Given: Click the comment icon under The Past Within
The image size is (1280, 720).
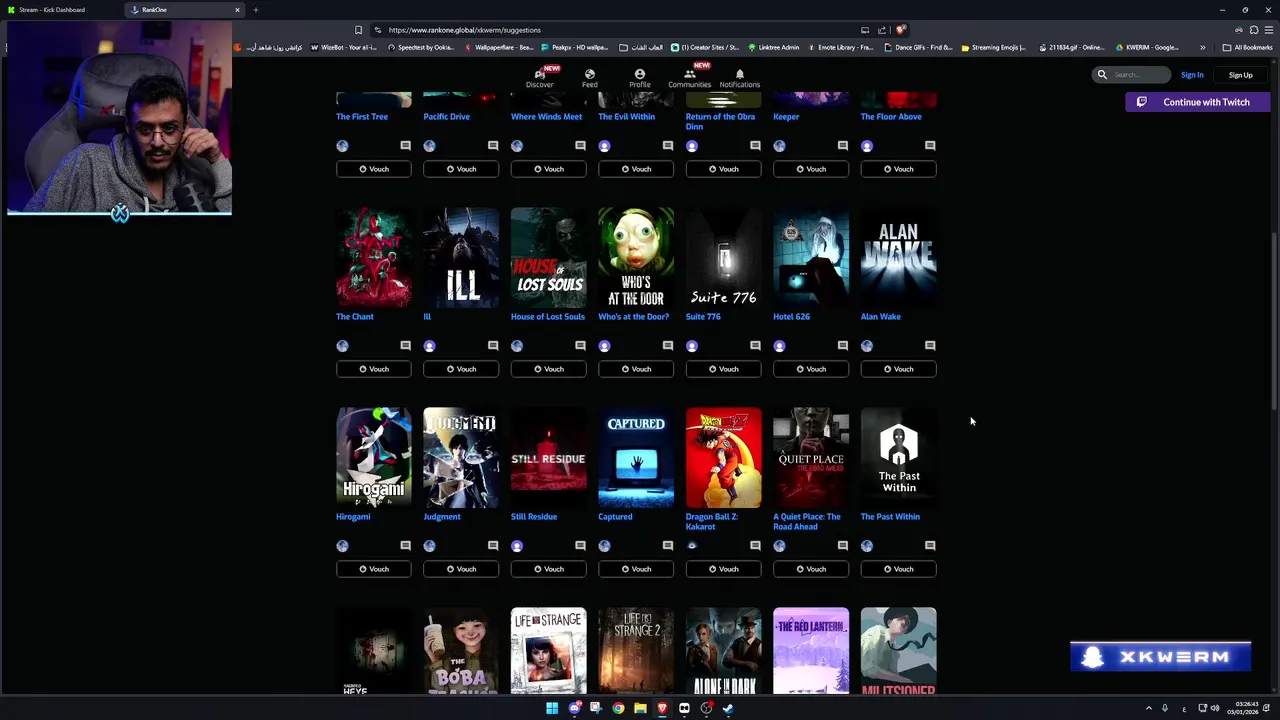Looking at the screenshot, I should tap(930, 546).
